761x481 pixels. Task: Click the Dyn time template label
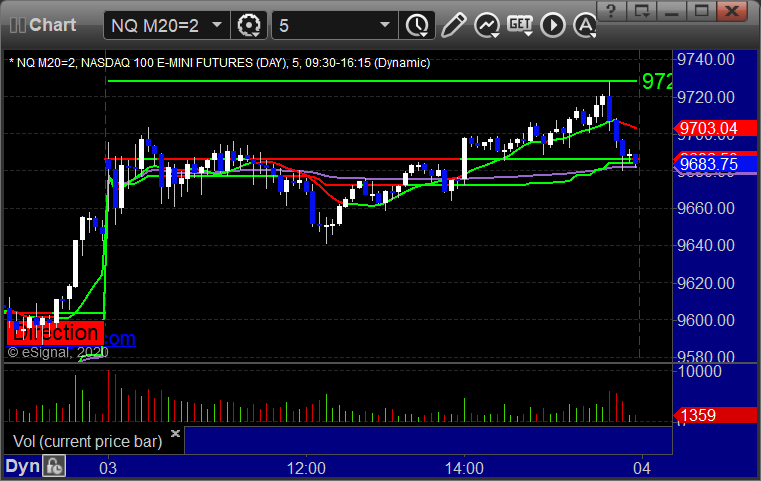pyautogui.click(x=22, y=466)
